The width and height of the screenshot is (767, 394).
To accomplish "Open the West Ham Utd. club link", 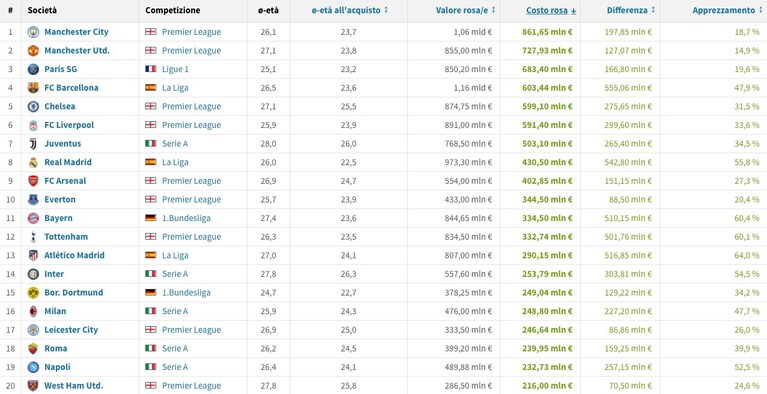I will click(73, 385).
